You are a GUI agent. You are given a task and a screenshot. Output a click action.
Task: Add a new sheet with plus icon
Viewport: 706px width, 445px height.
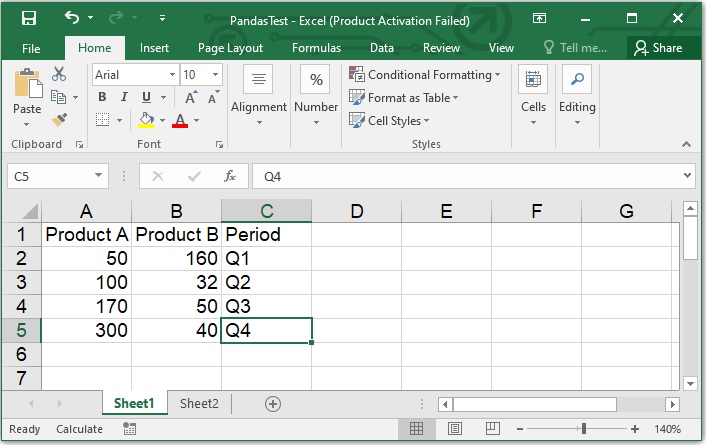[272, 404]
